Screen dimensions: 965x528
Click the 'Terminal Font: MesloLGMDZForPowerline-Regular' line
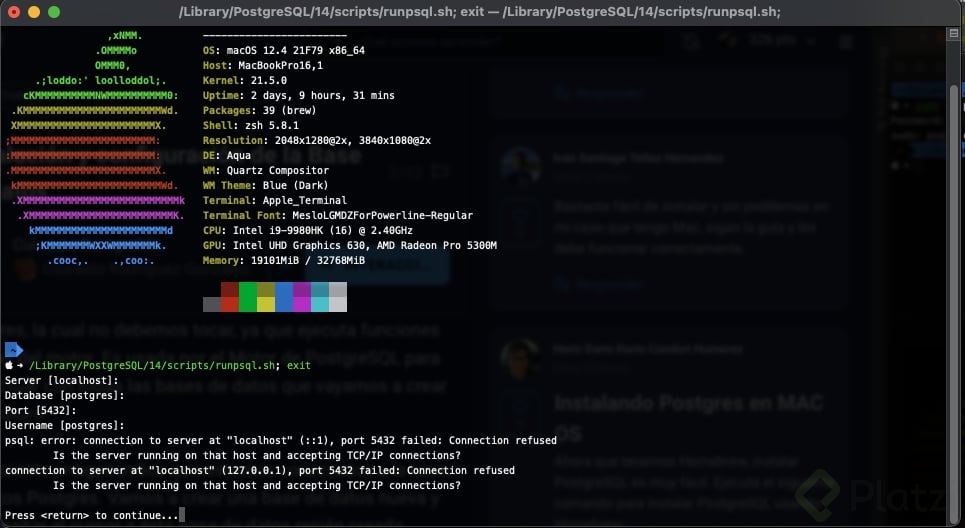pyautogui.click(x=338, y=215)
